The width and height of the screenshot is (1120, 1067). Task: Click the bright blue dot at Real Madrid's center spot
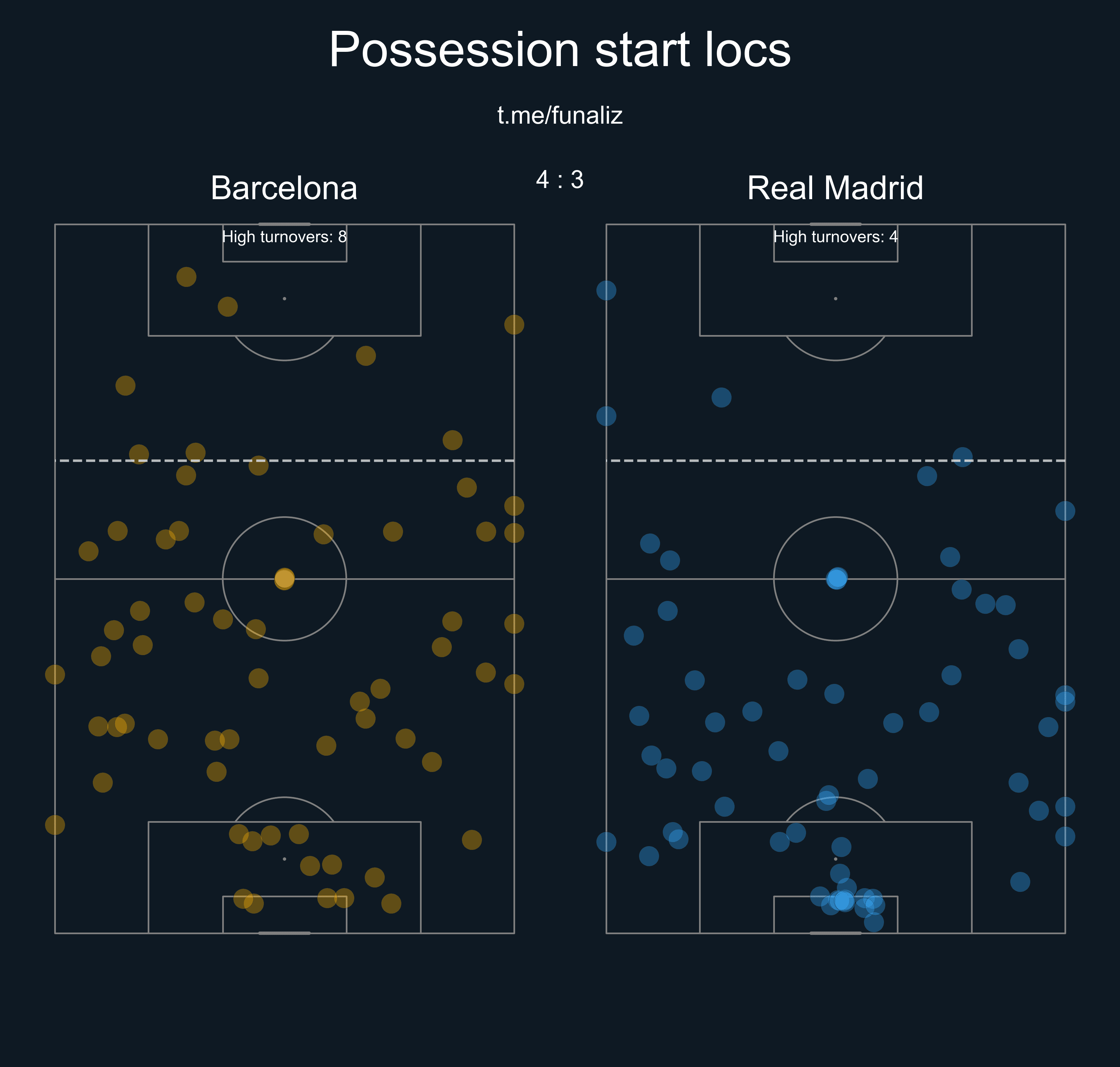(x=836, y=579)
